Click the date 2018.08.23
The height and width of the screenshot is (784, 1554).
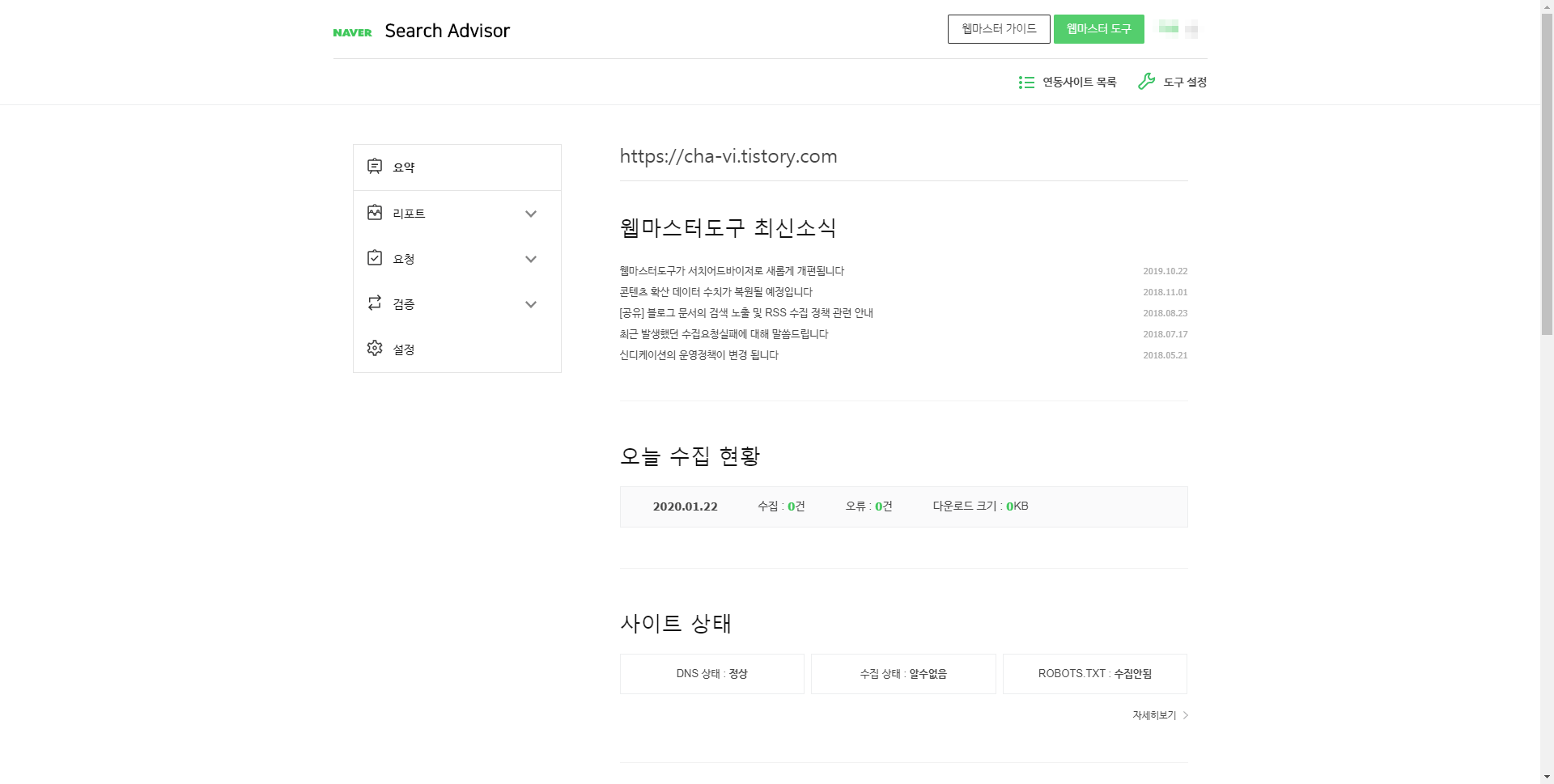tap(1165, 314)
